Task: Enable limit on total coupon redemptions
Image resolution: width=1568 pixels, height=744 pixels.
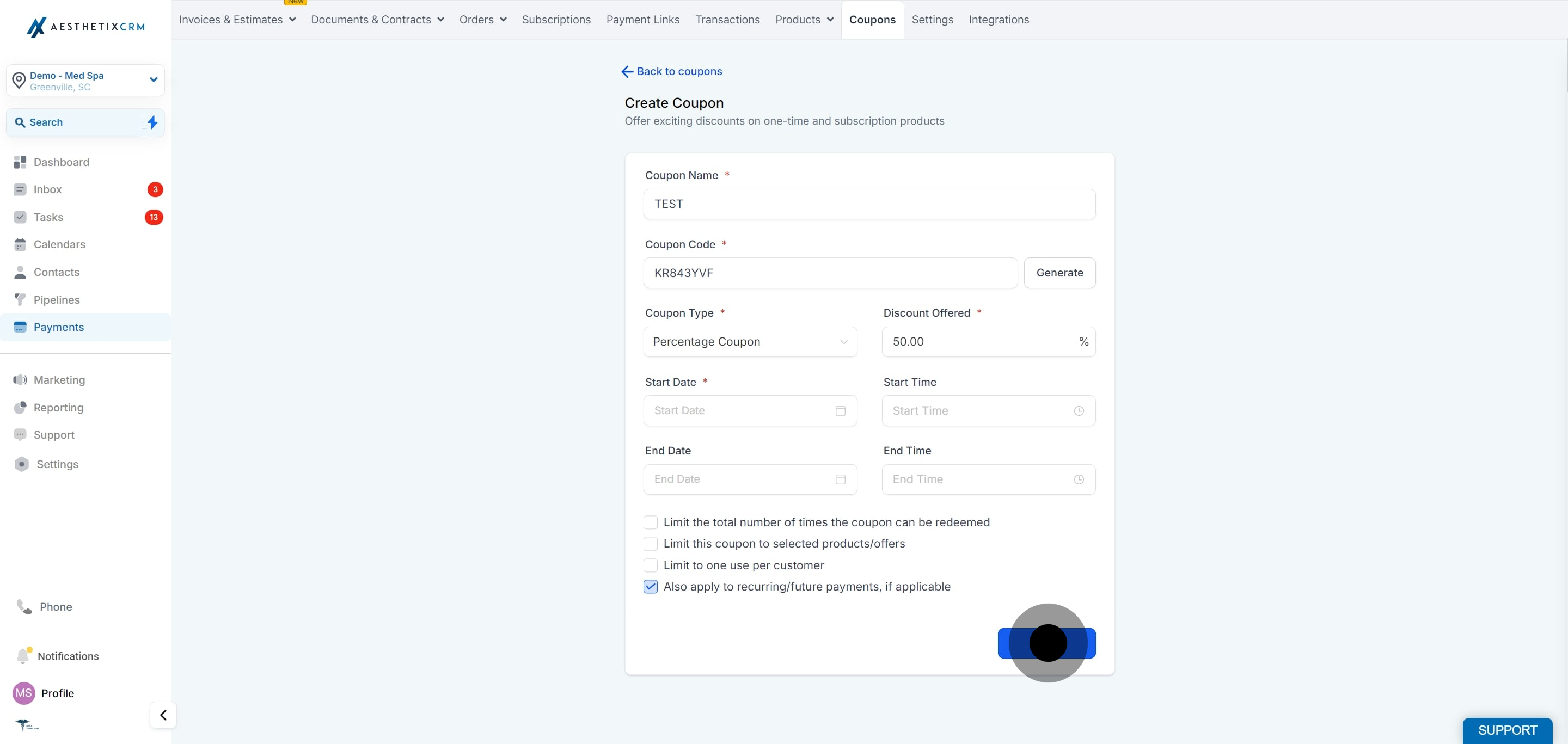Action: 651,522
